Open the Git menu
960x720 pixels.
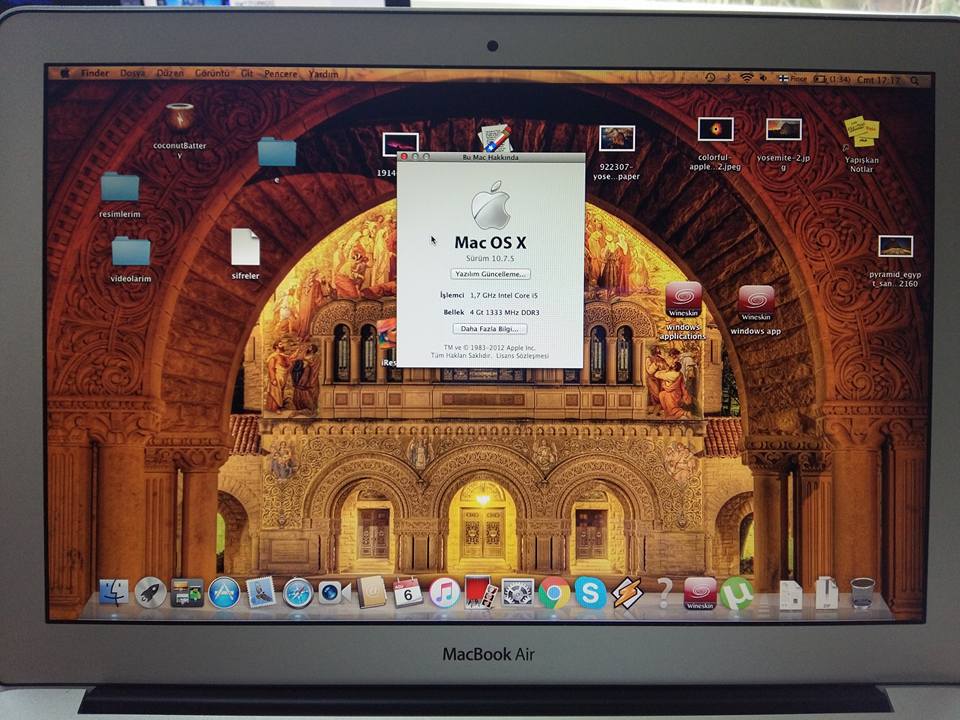click(x=247, y=73)
